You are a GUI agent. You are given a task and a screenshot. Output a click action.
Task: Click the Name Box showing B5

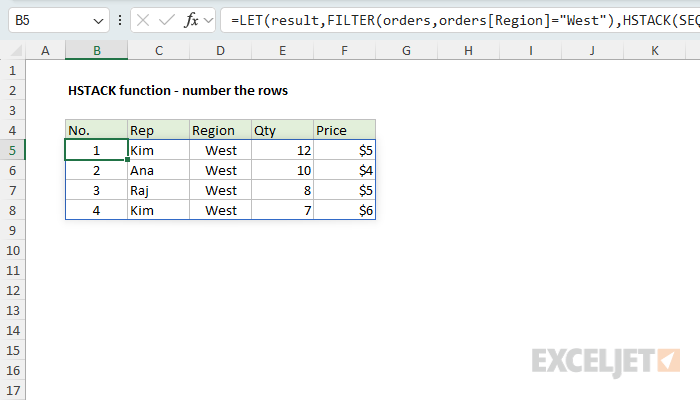pos(59,20)
